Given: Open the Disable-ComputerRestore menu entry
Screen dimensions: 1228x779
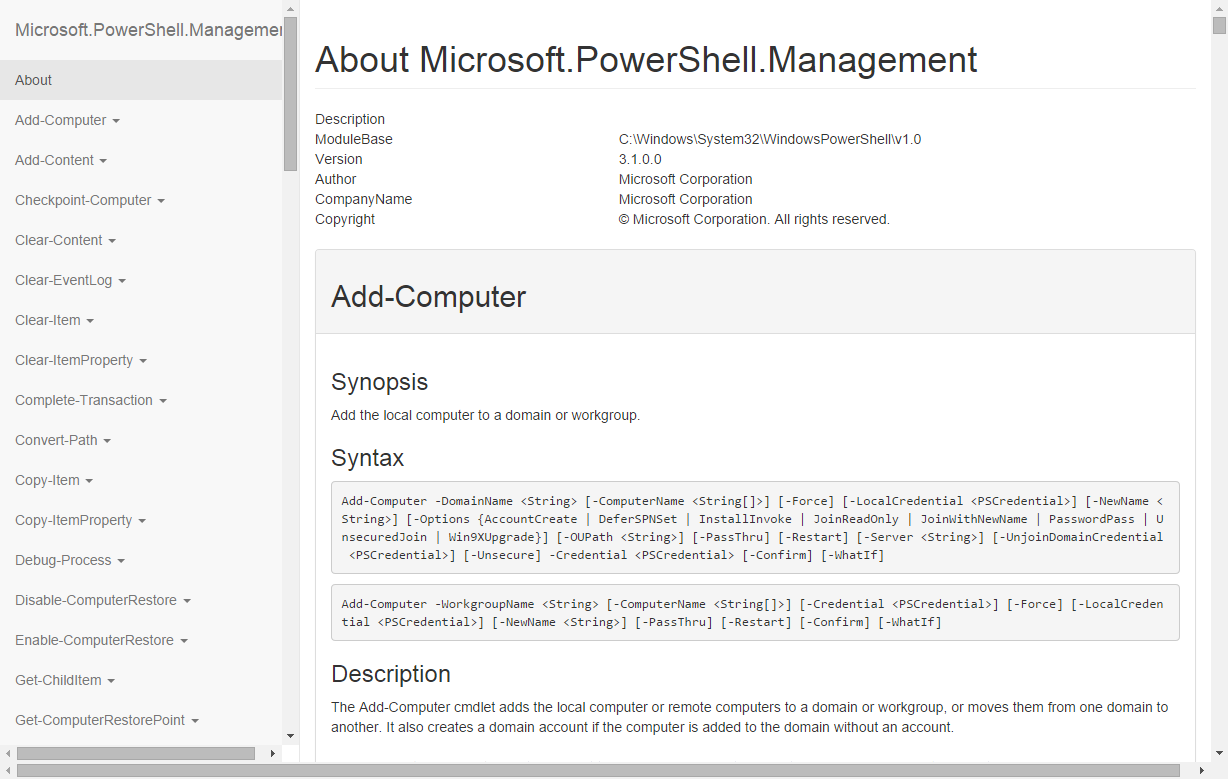Looking at the screenshot, I should [141, 600].
